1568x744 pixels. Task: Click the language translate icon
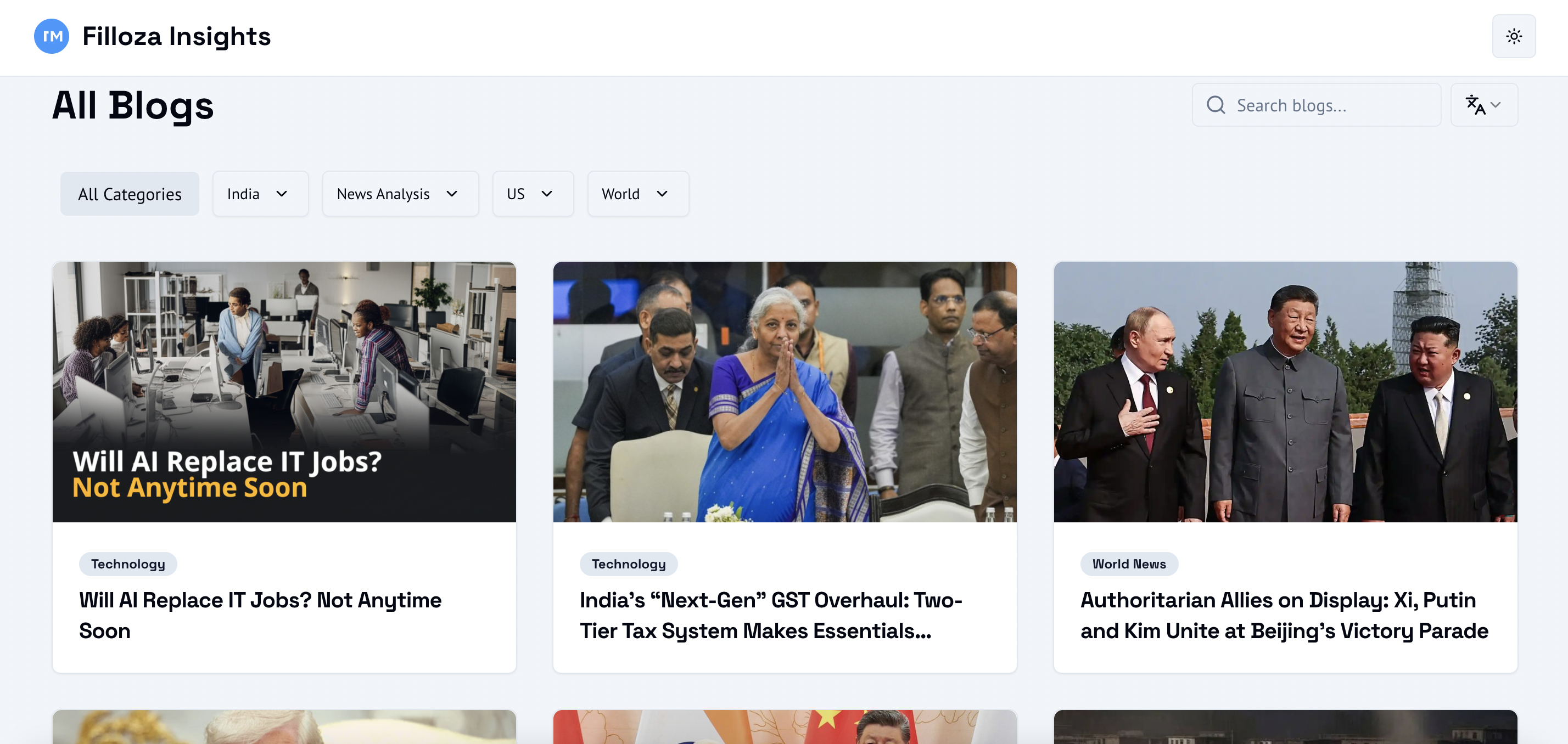(x=1475, y=105)
